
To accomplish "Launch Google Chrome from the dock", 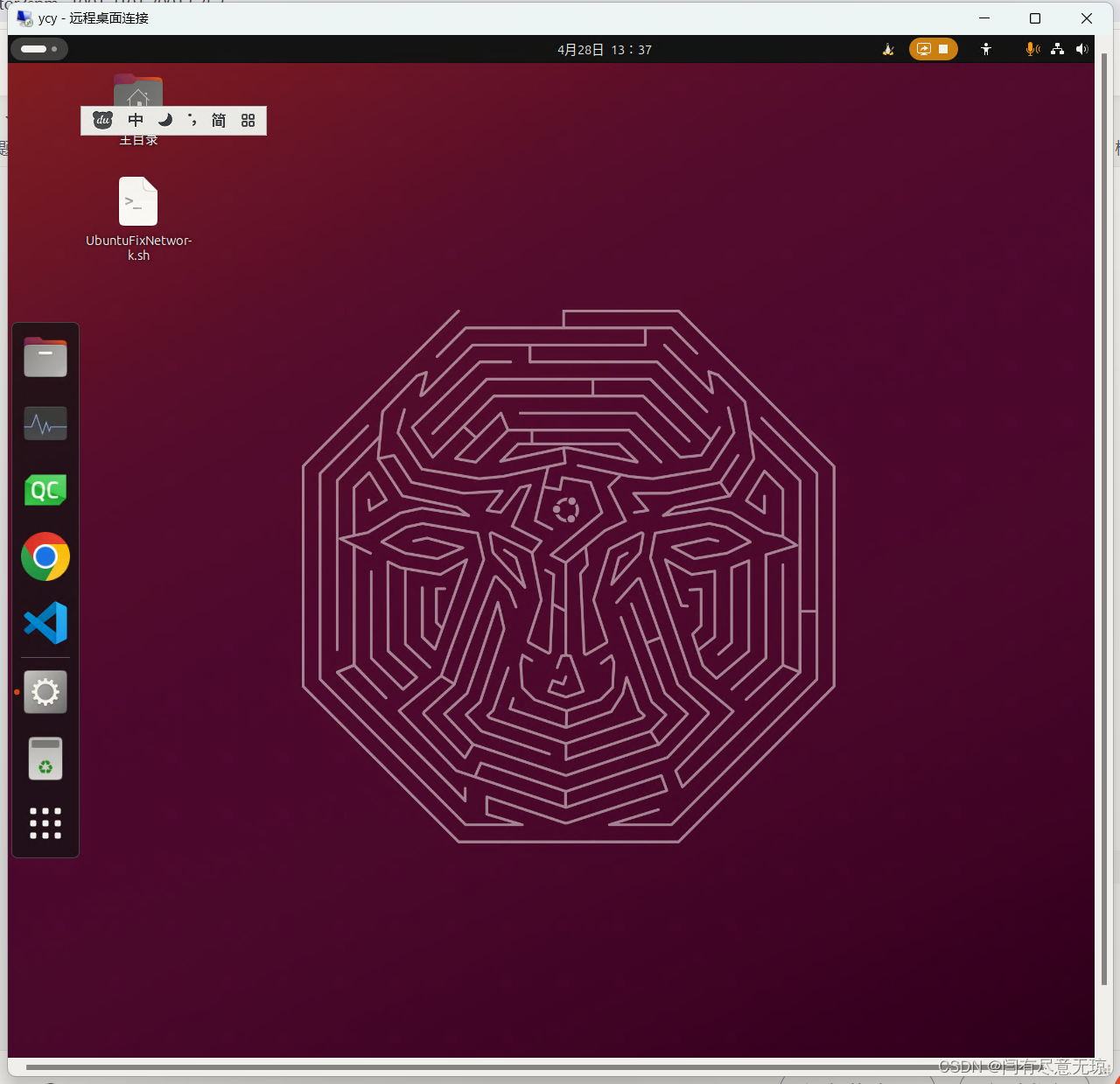I will coord(45,556).
